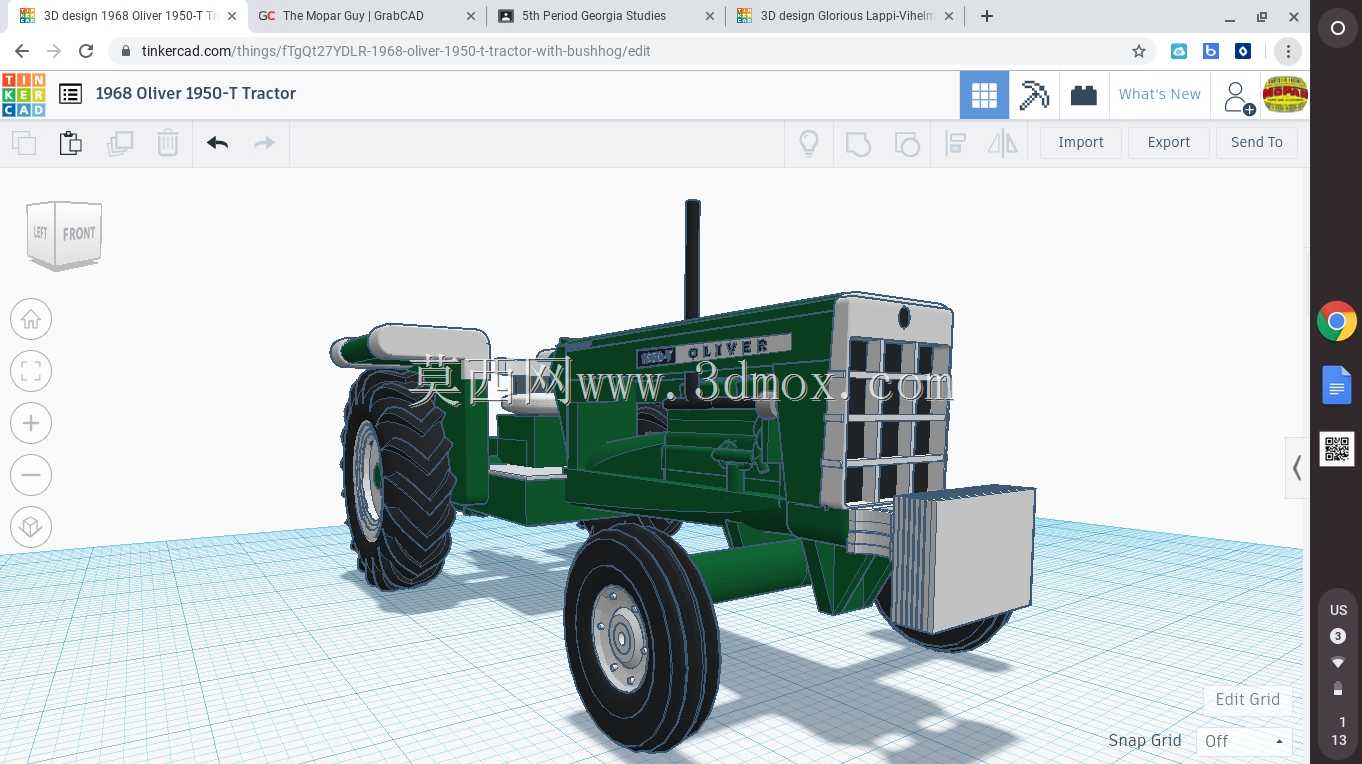Screen dimensions: 1362x764
Task: Click the Align tool icon
Action: pos(955,143)
